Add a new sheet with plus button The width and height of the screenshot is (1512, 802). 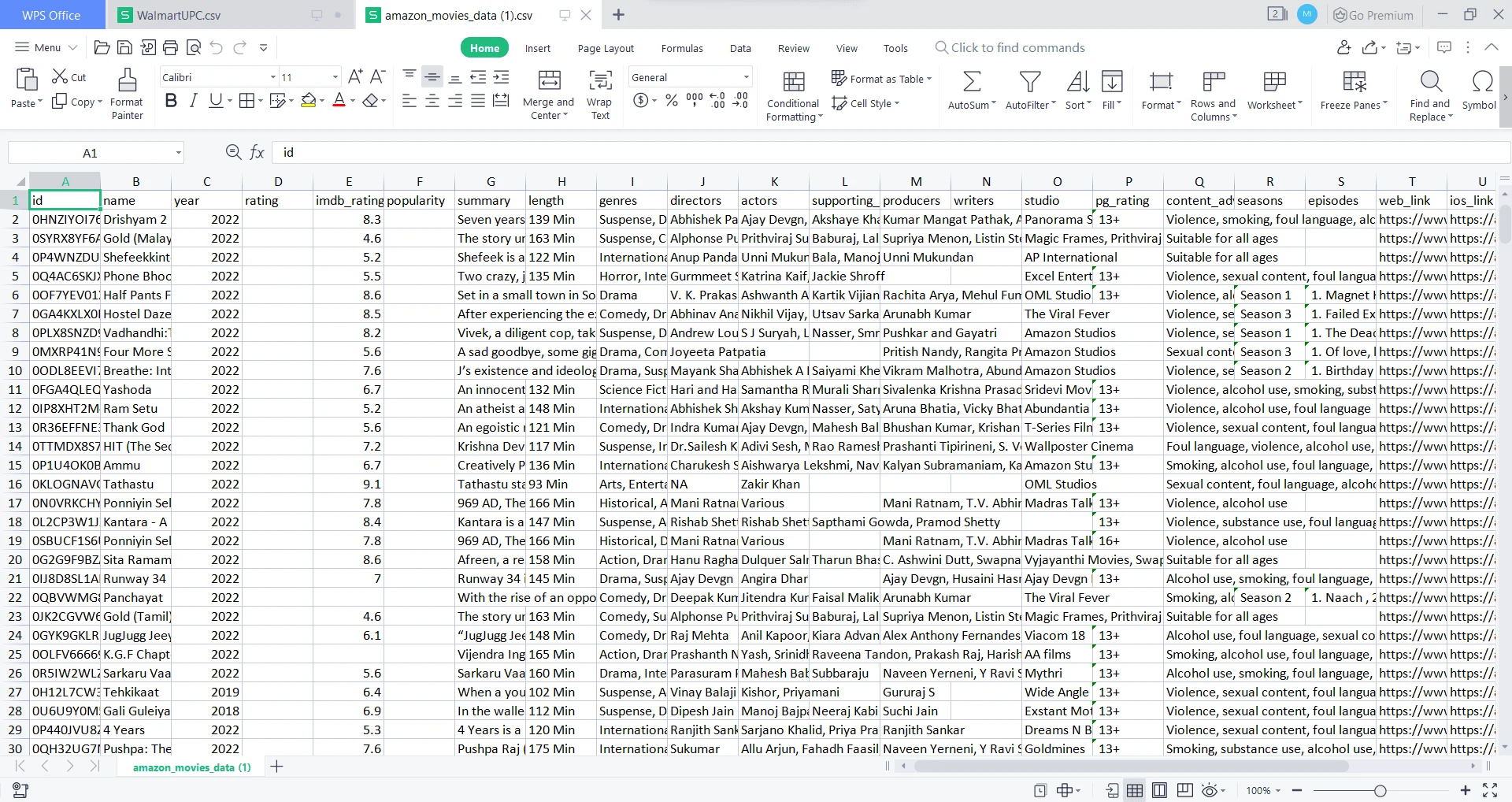click(x=277, y=767)
